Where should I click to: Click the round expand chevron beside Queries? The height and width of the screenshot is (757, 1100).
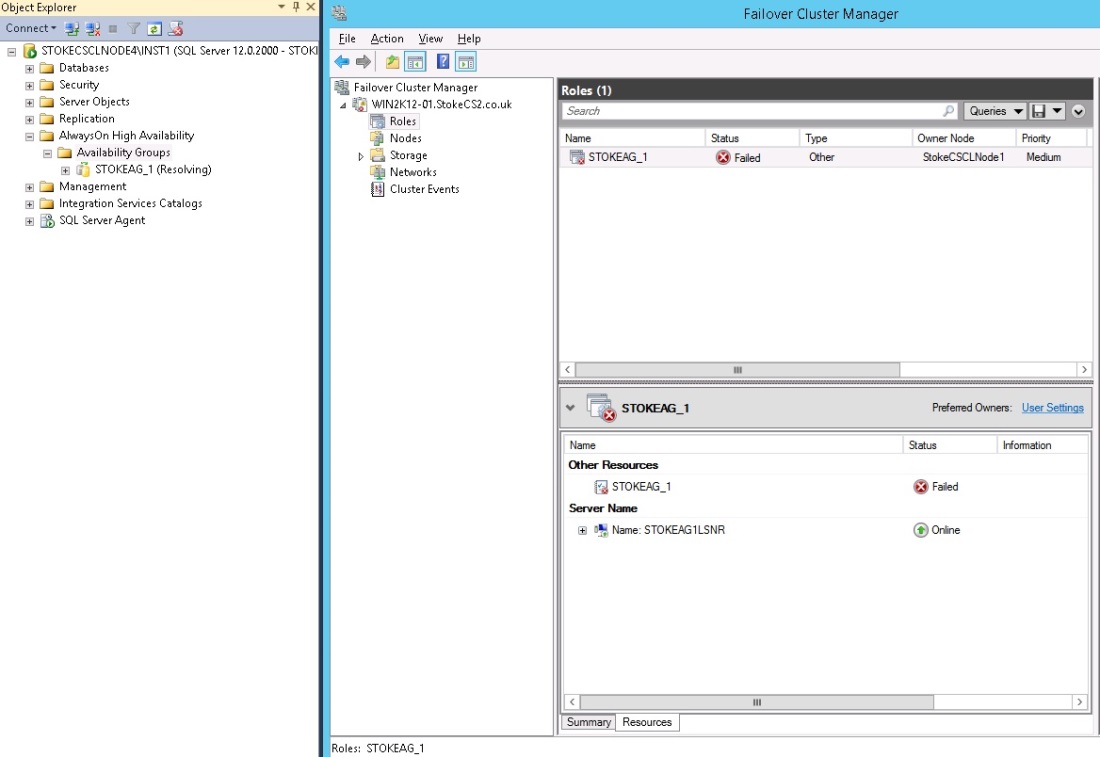pyautogui.click(x=1078, y=111)
